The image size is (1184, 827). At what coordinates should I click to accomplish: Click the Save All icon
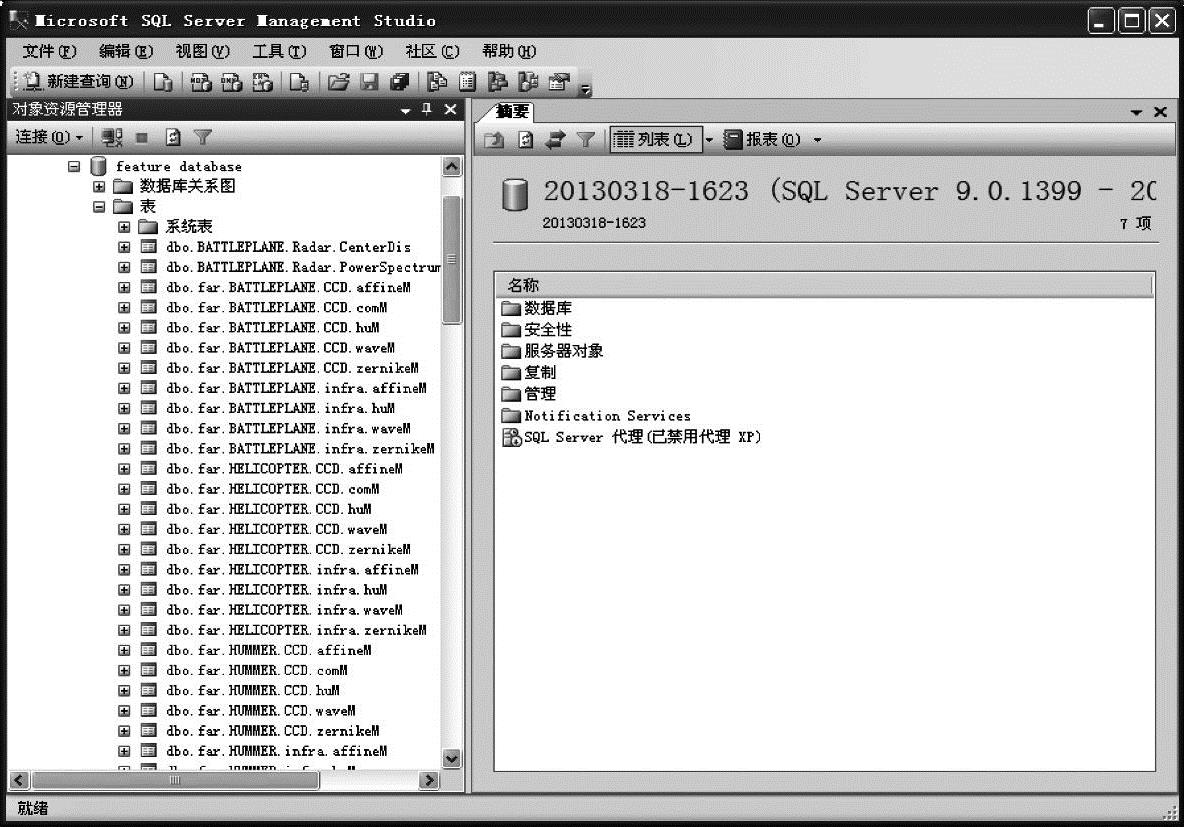399,82
